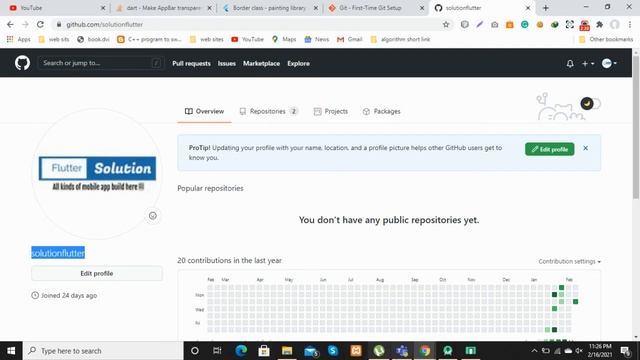Image resolution: width=640 pixels, height=360 pixels.
Task: Bookmark this page with star icon
Action: tap(446, 24)
